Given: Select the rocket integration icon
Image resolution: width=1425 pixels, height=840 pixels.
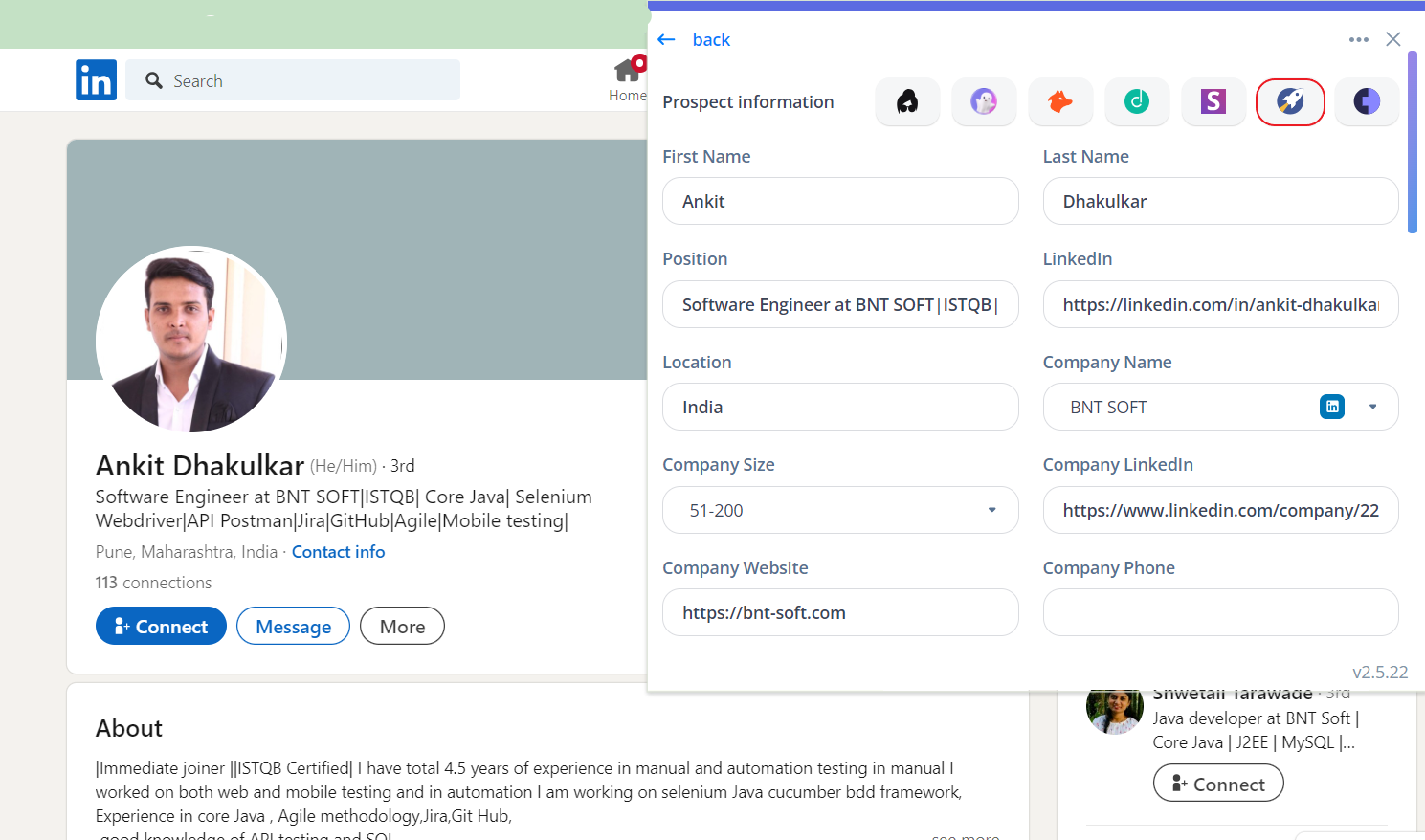Looking at the screenshot, I should click(1290, 101).
